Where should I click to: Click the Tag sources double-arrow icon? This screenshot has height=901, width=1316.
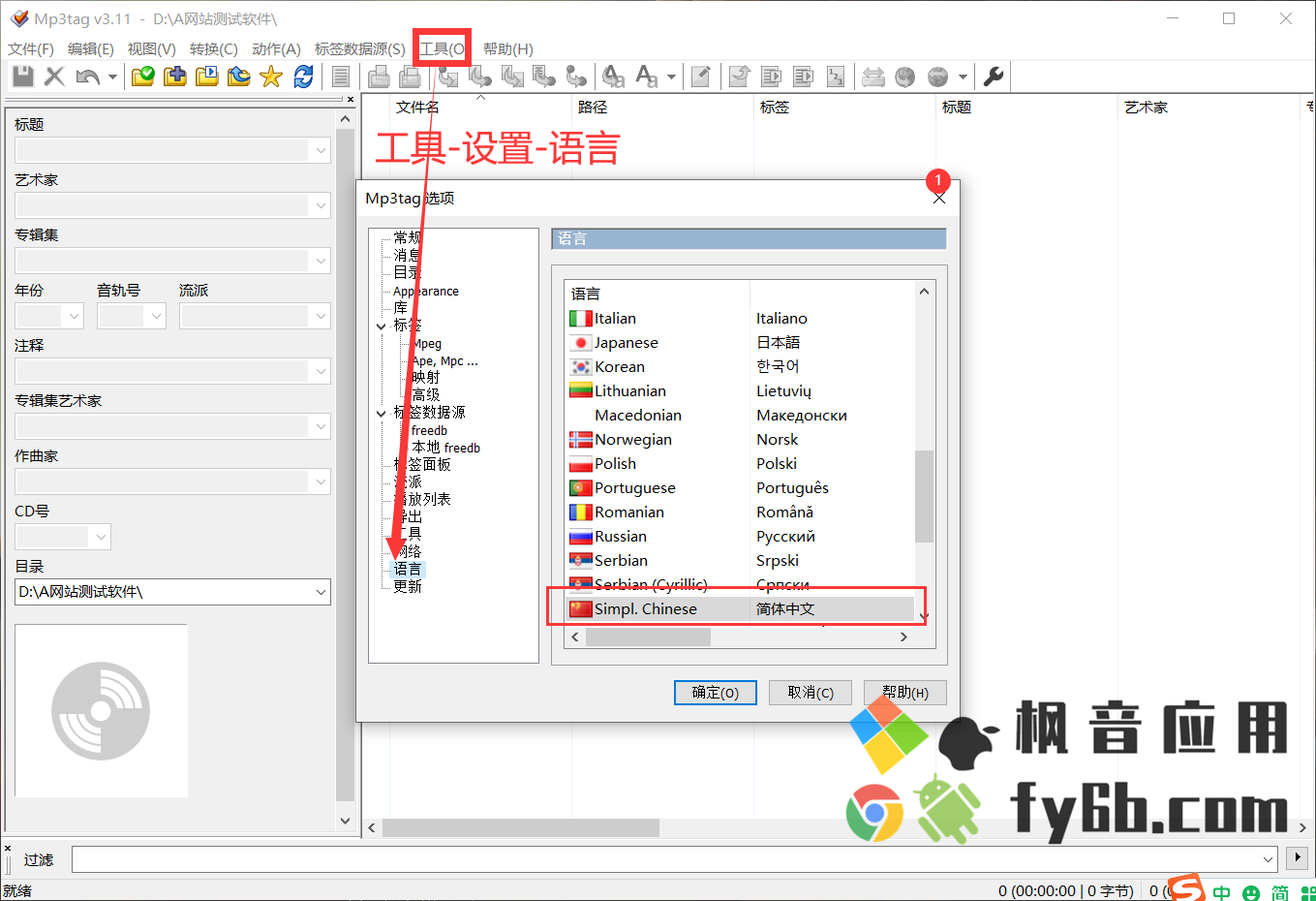point(873,77)
